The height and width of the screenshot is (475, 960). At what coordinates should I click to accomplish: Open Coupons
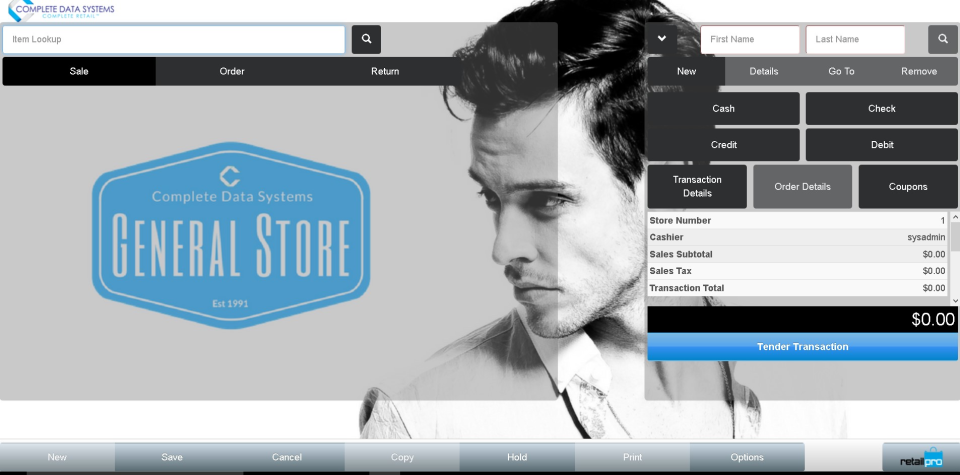click(x=908, y=186)
